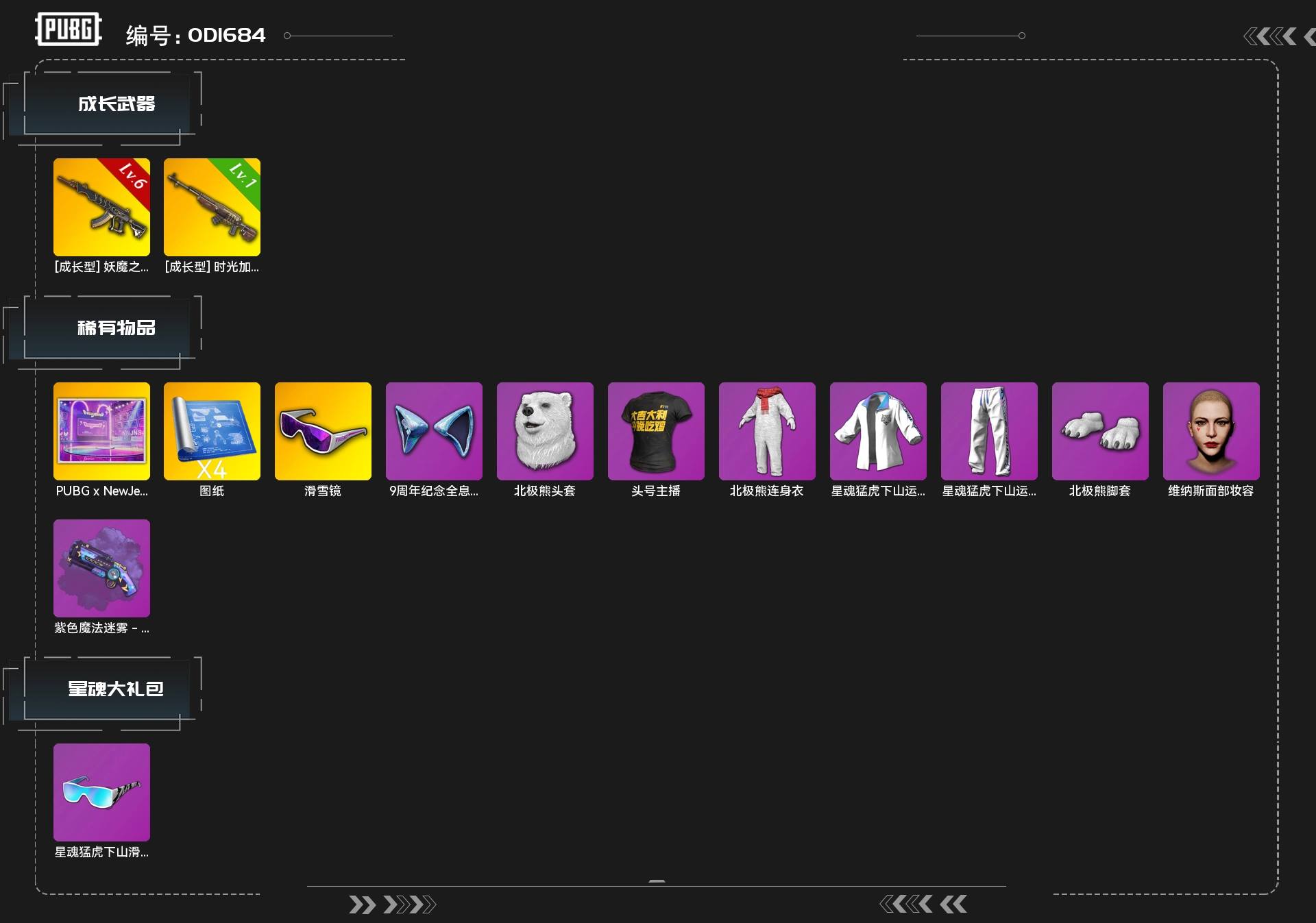Select the 滑雪镜 ski goggles item
Image resolution: width=1316 pixels, height=923 pixels.
(323, 431)
